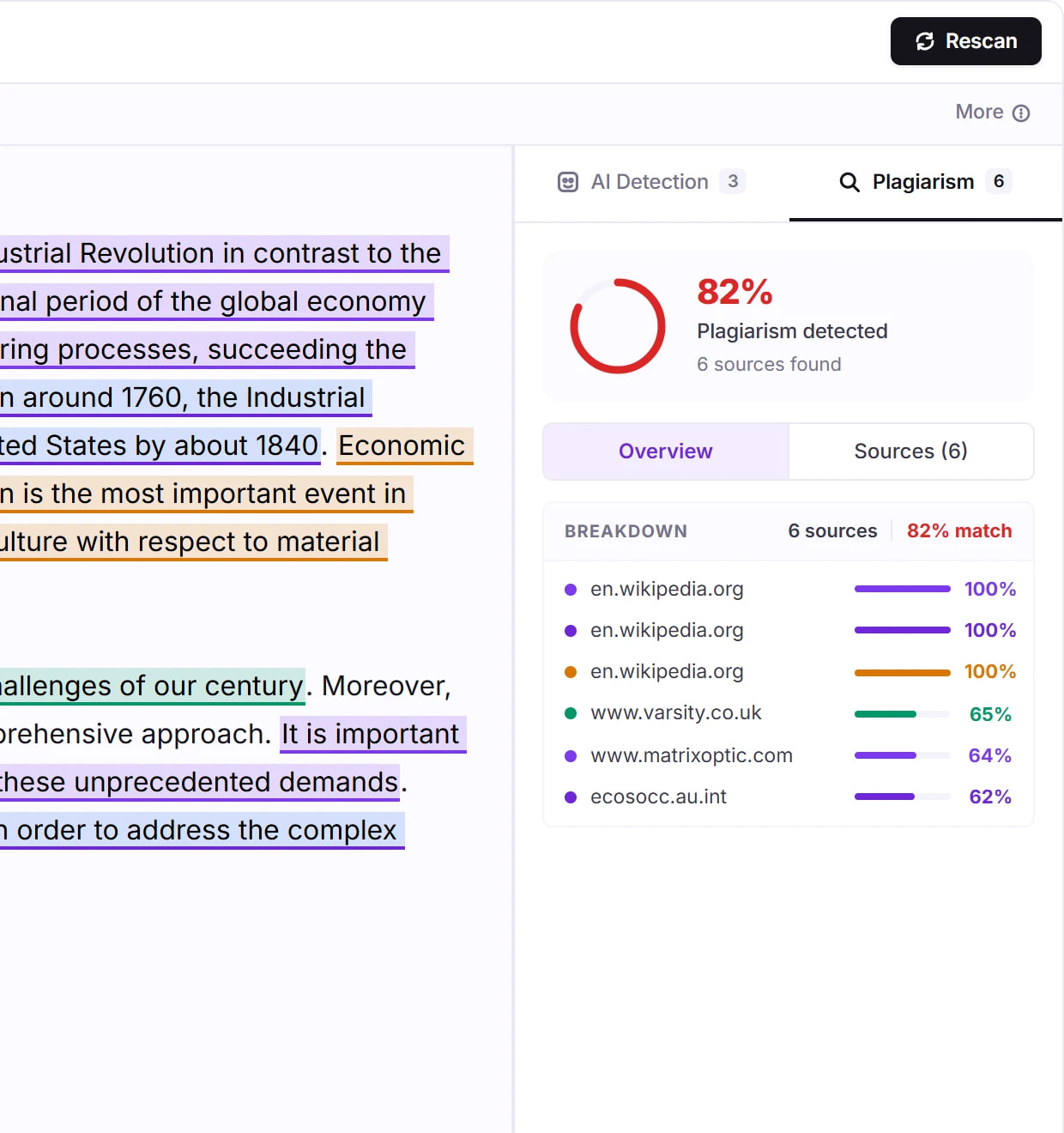Click the green dot beside www.varsity.co.uk
The image size is (1064, 1133).
click(571, 713)
